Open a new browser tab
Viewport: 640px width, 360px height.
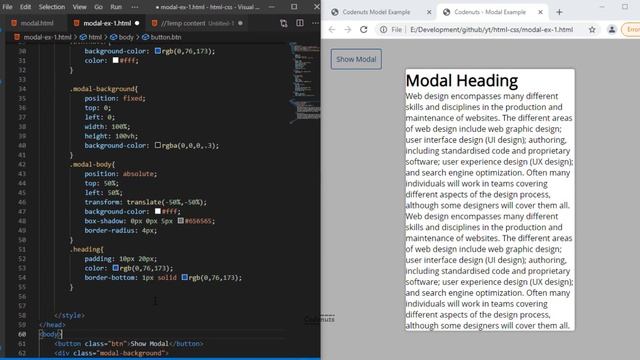click(559, 12)
